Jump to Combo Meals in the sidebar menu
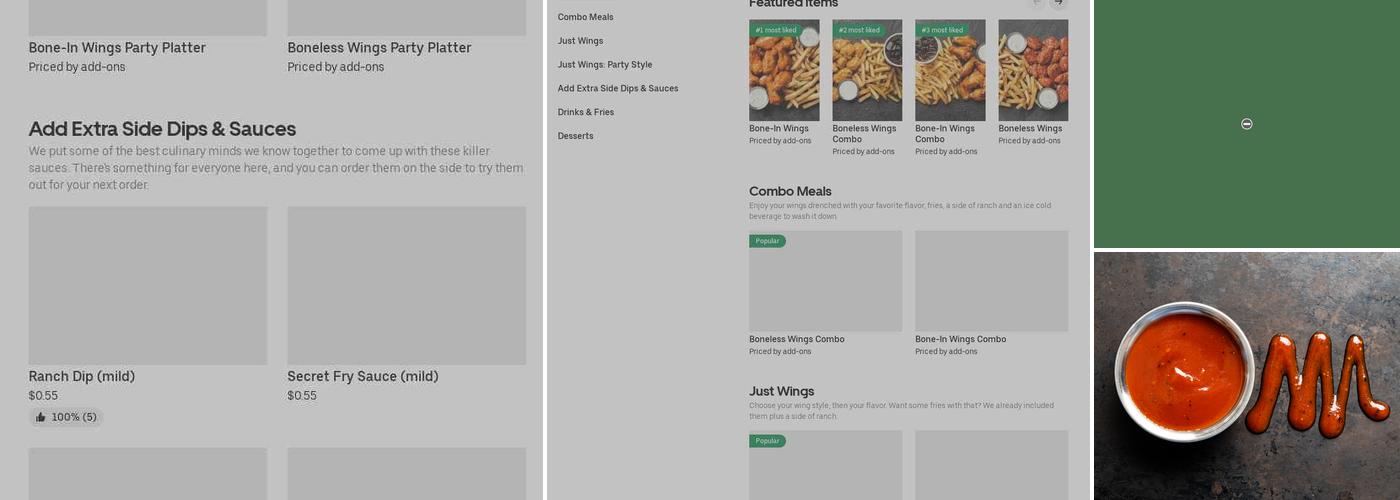 click(x=585, y=17)
